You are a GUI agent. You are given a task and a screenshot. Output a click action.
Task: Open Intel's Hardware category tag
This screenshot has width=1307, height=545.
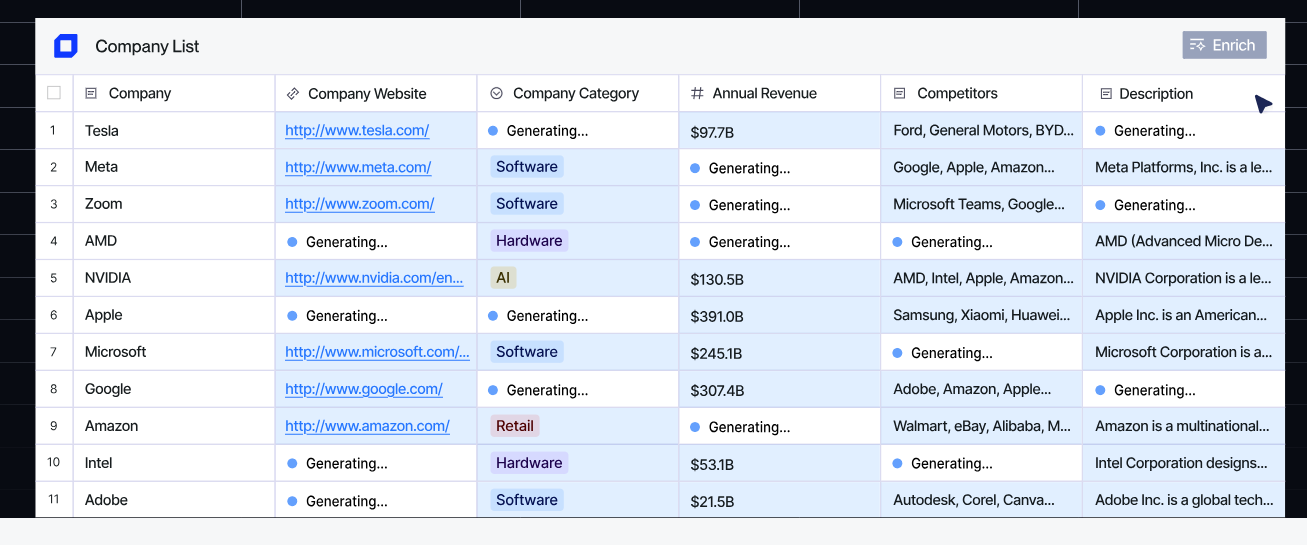click(529, 463)
